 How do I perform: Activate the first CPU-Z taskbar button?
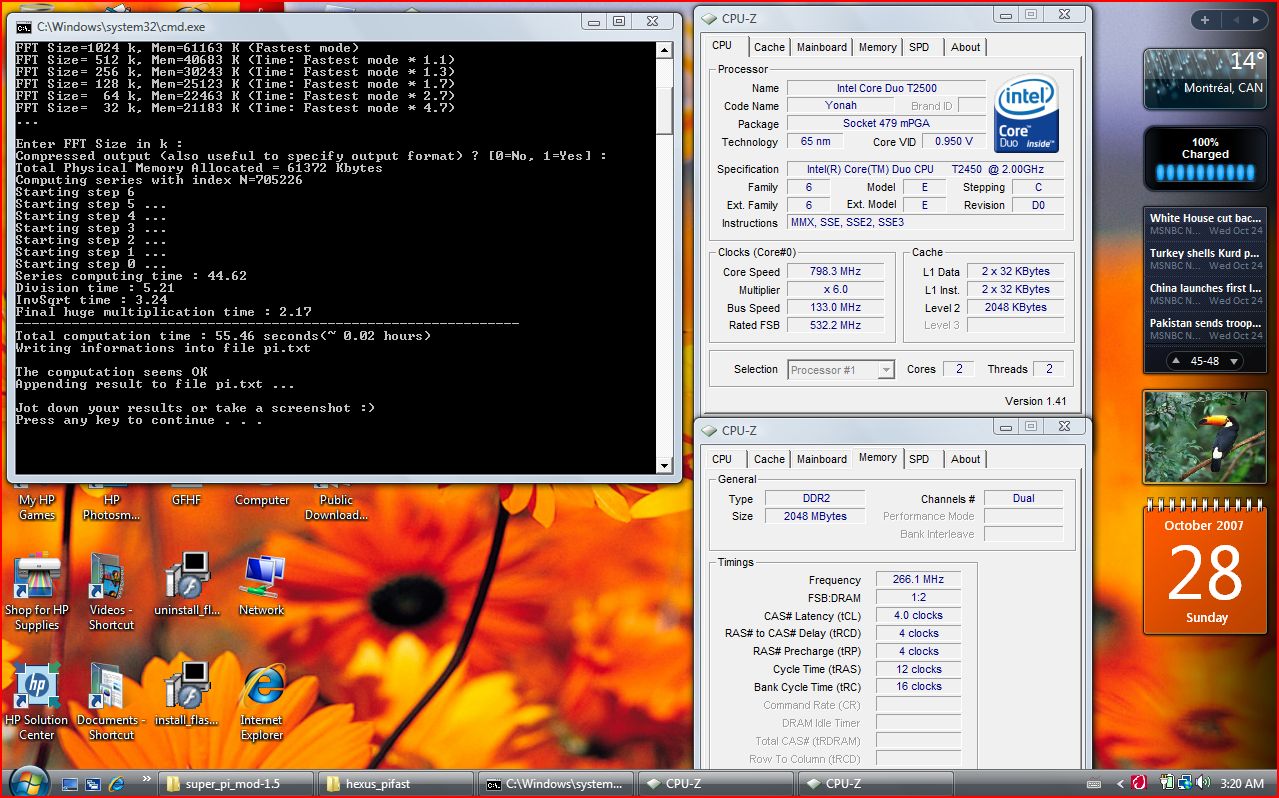coord(714,784)
